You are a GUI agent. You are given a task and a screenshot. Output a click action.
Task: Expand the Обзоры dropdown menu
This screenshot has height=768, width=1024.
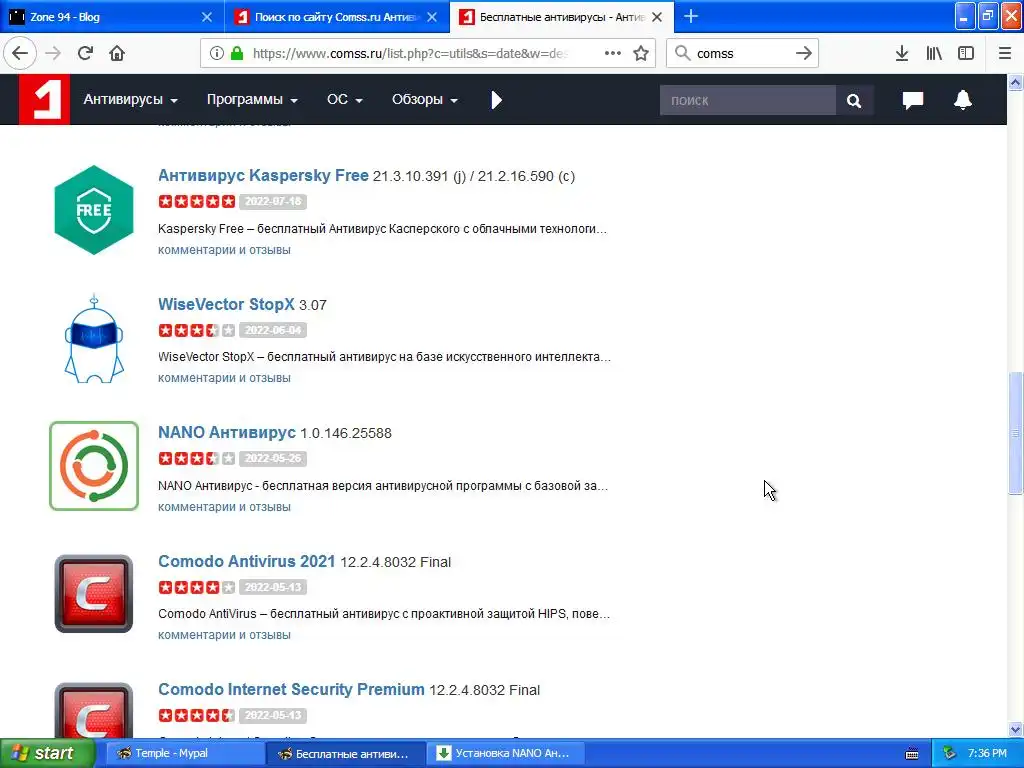[424, 99]
